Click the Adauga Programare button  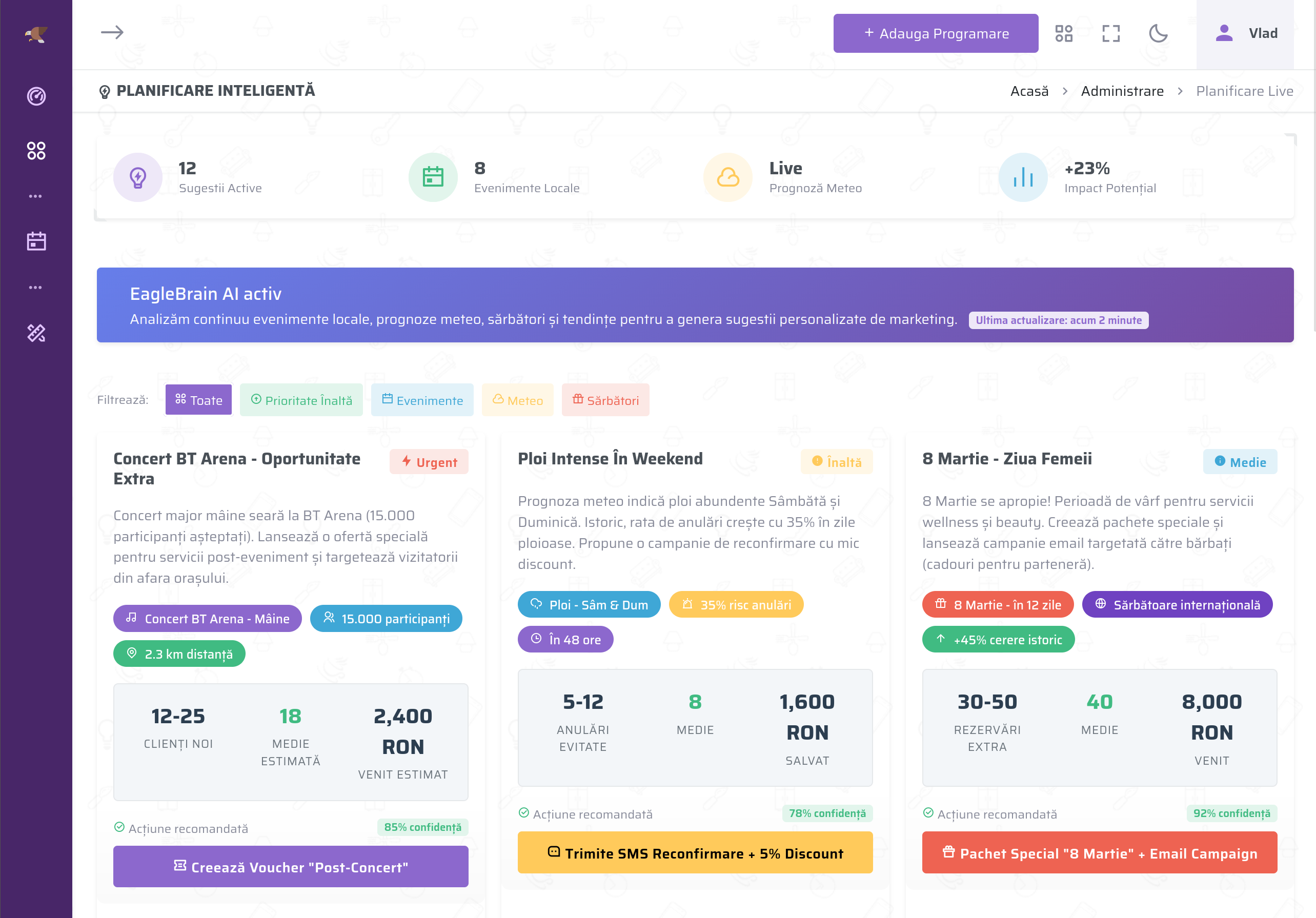[935, 33]
